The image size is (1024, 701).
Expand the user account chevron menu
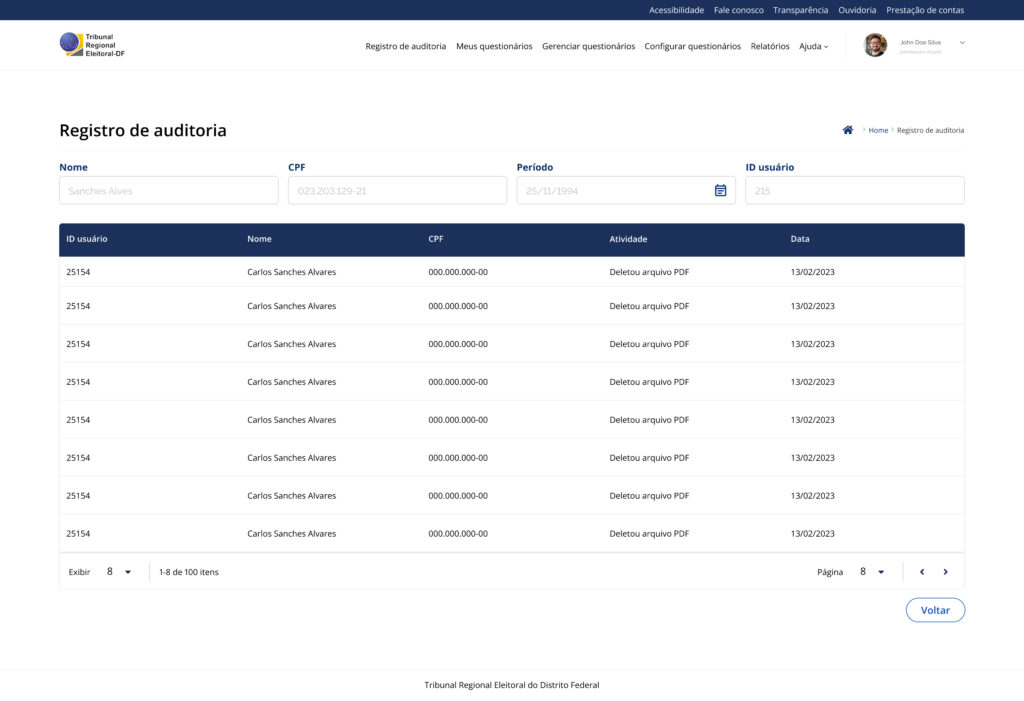click(962, 43)
